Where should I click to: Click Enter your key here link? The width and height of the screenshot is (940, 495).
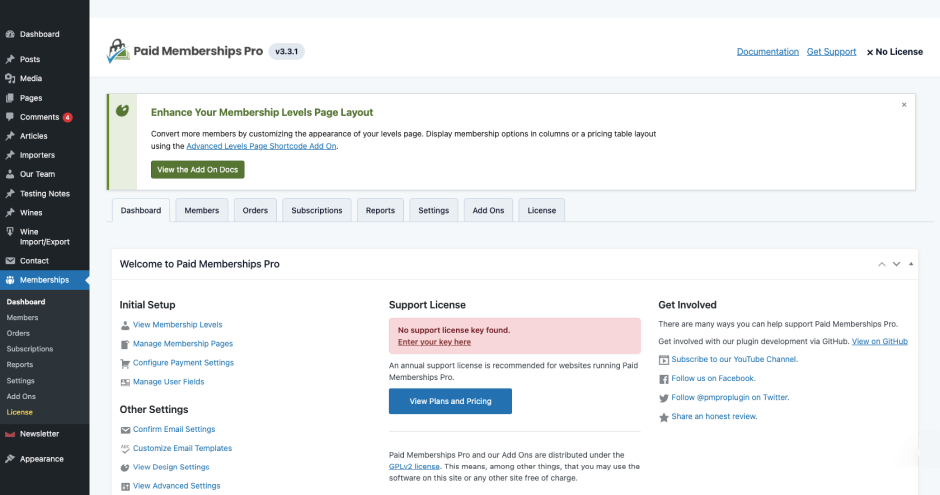click(434, 342)
